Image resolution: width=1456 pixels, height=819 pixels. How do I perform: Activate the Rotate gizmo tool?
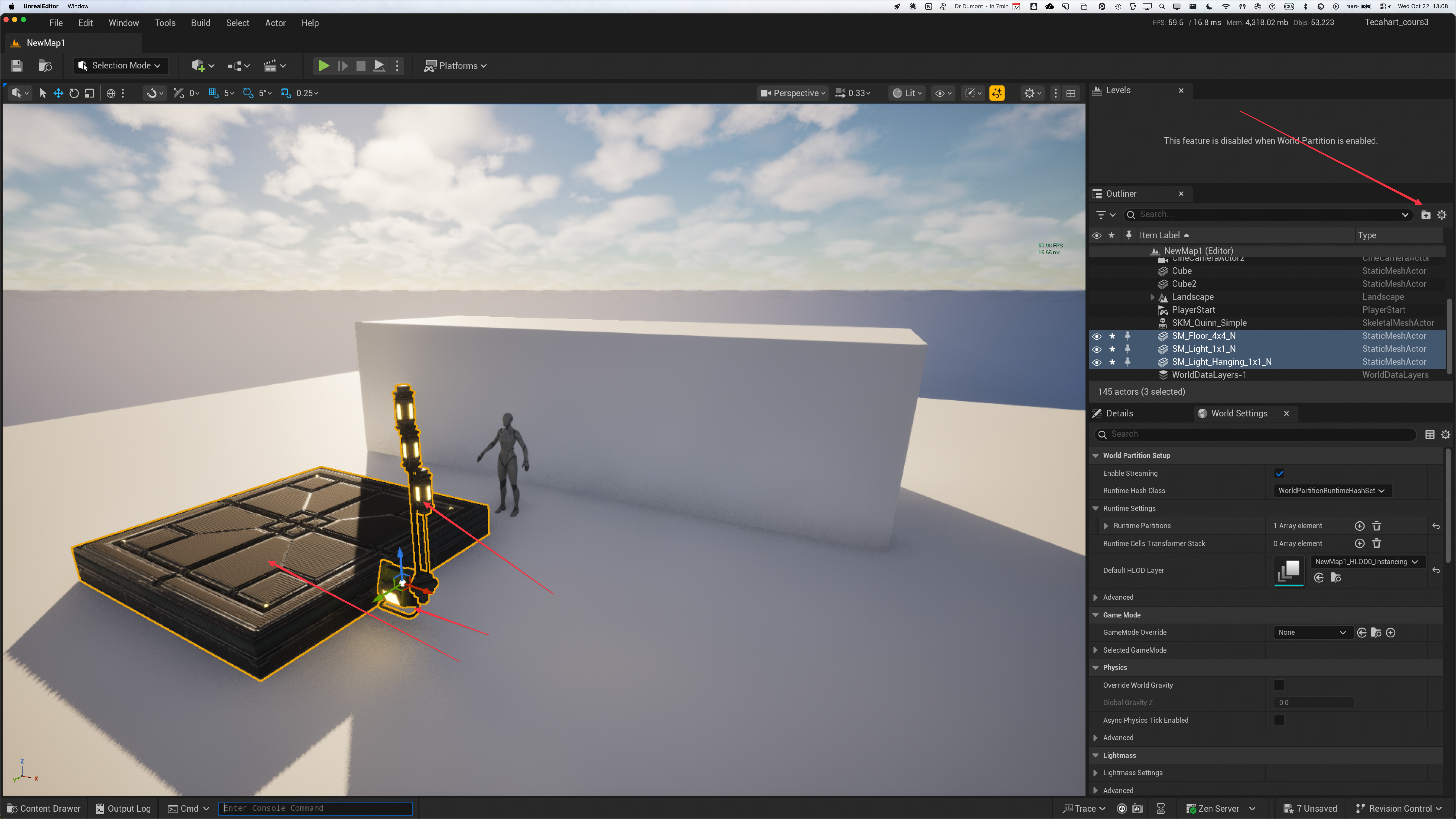(74, 93)
